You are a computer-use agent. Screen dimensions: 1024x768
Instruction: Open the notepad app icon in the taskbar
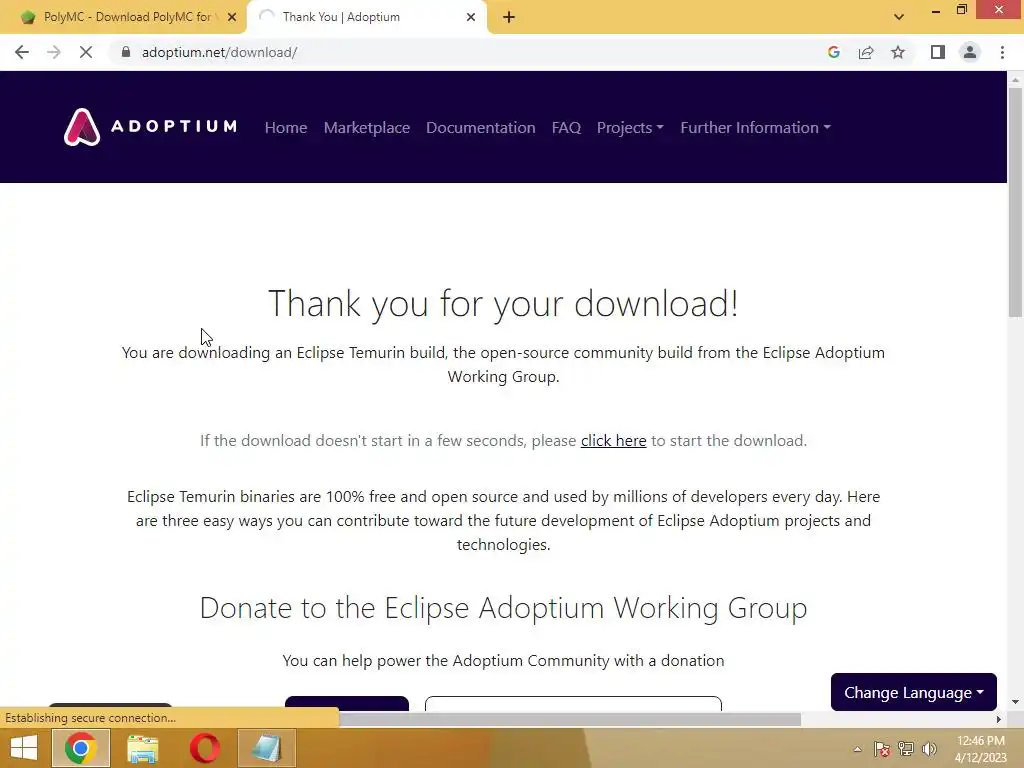(266, 748)
